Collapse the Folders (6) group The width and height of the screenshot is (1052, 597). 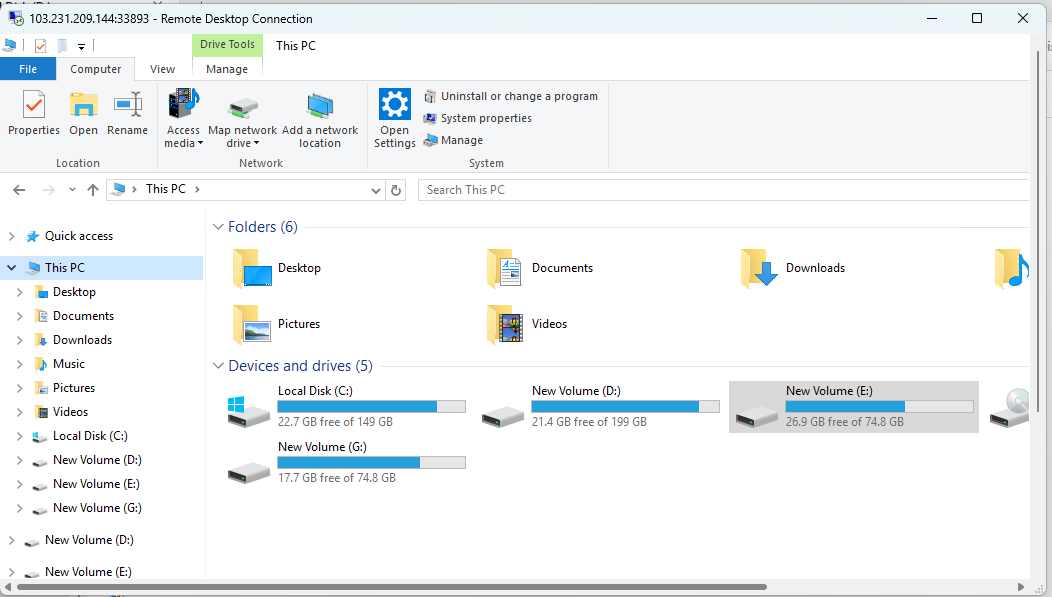click(x=219, y=227)
